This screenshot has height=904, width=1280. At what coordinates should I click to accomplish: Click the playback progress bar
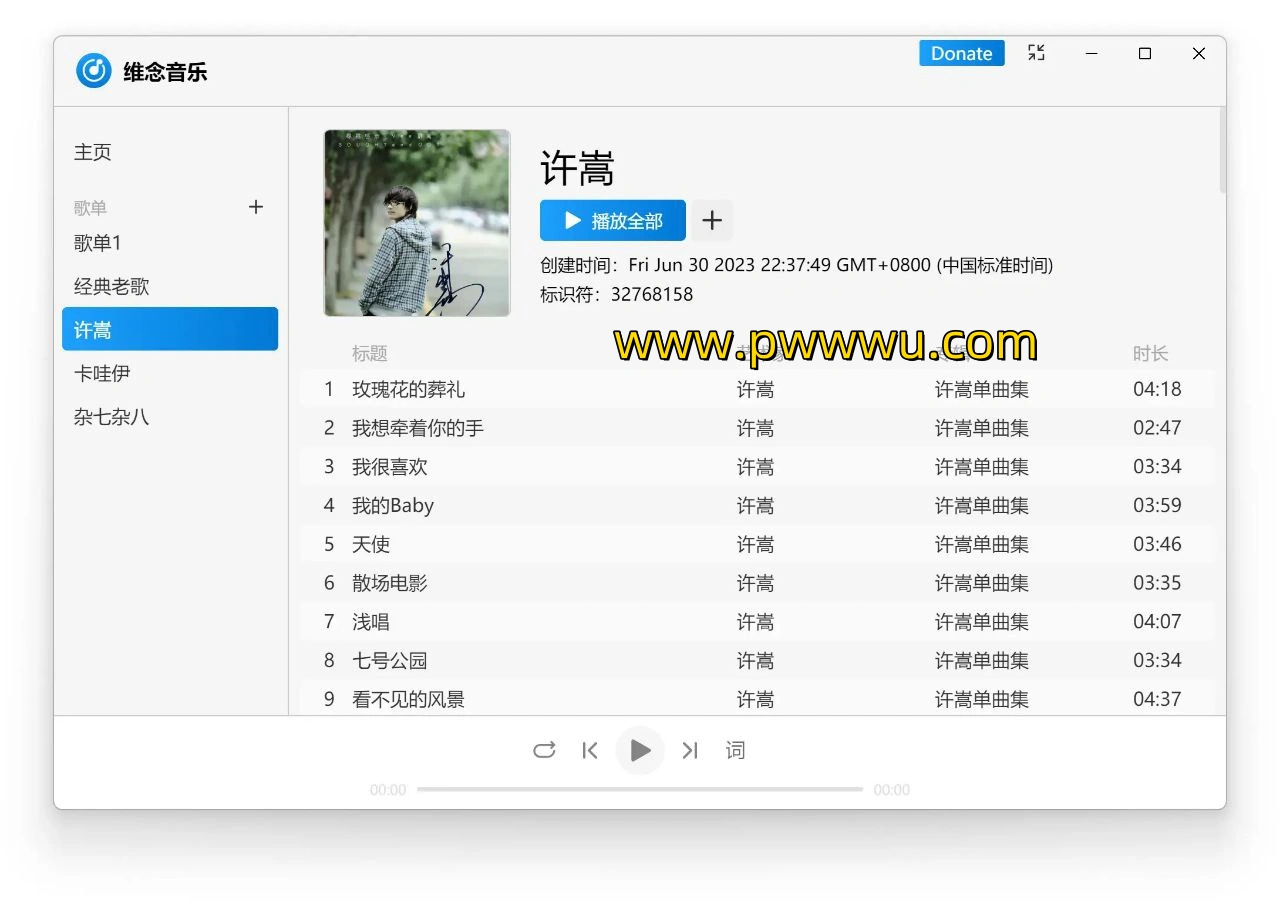point(640,789)
